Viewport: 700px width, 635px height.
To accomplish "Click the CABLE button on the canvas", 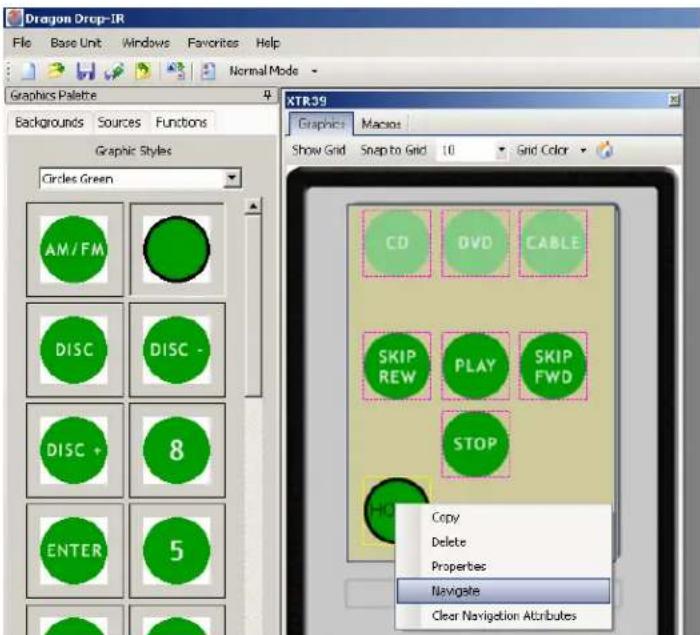I will coord(553,243).
